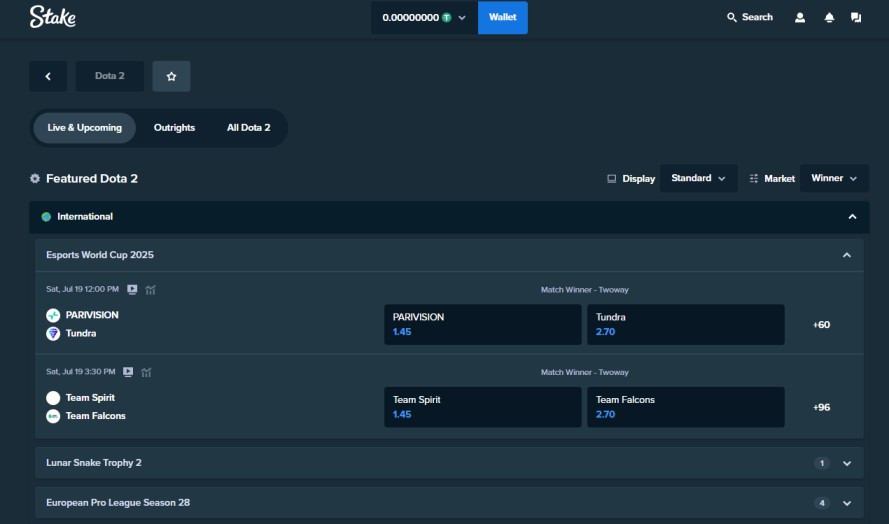Click the Esports World Cup 2025 title
The image size is (889, 524).
pos(100,255)
